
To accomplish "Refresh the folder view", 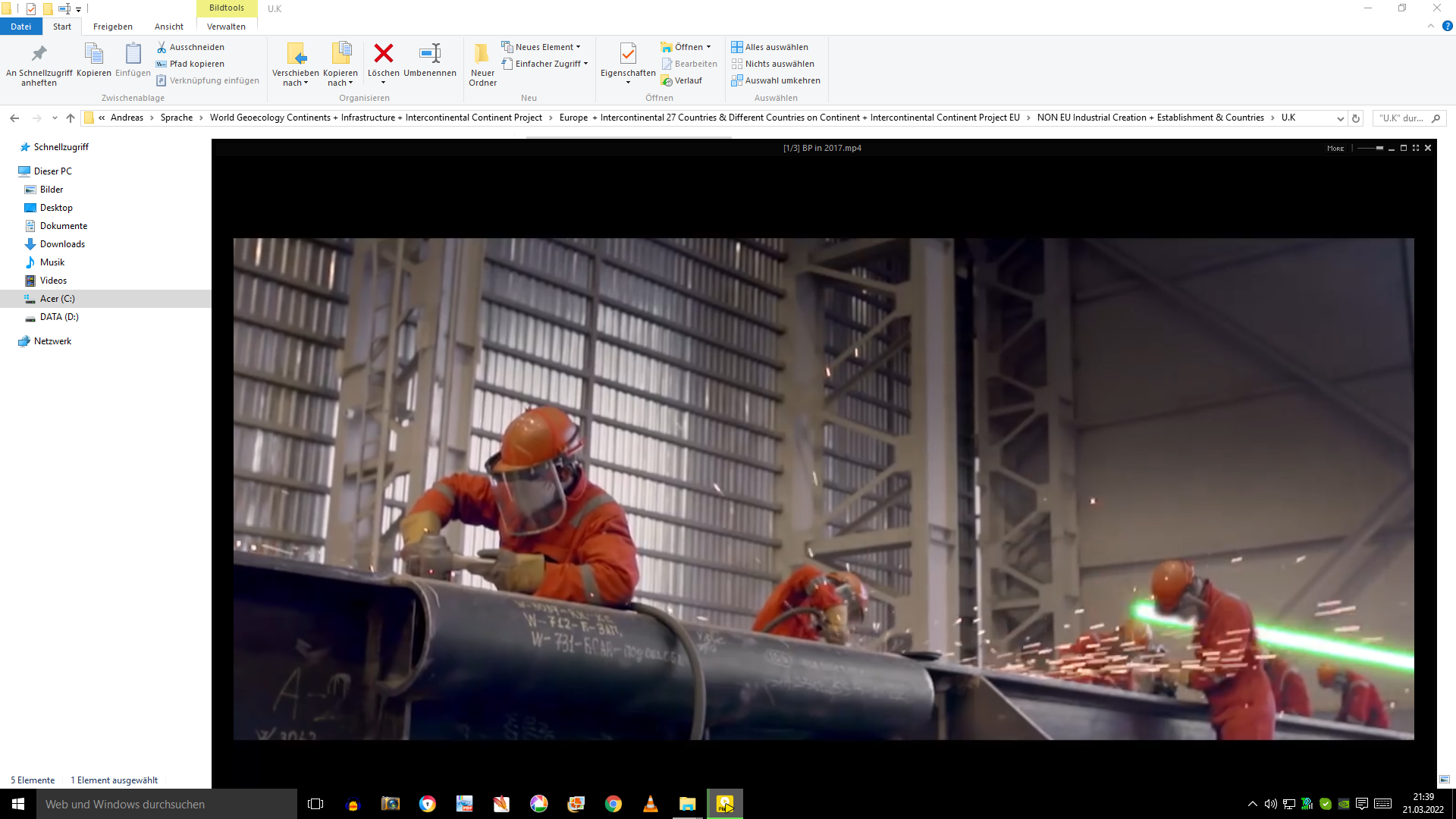I will click(1356, 118).
